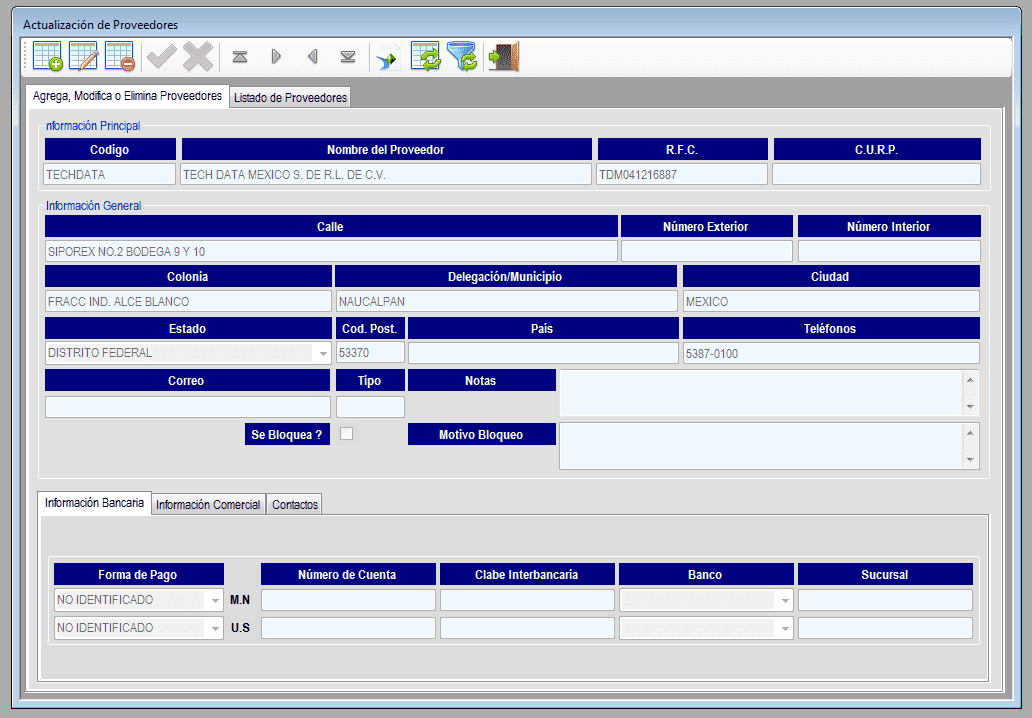This screenshot has height=718, width=1032.
Task: Click the empty C.U.R.P. field
Action: 876,174
